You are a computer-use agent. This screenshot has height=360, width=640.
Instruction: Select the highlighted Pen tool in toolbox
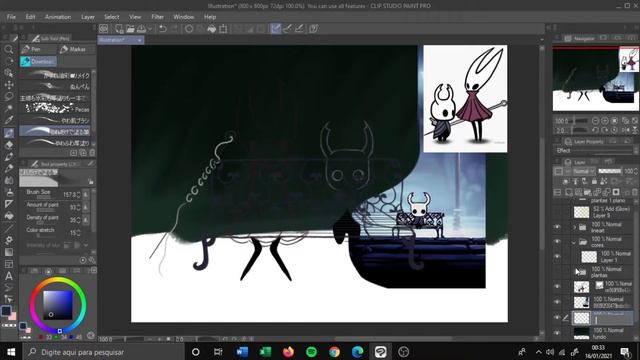[9, 133]
